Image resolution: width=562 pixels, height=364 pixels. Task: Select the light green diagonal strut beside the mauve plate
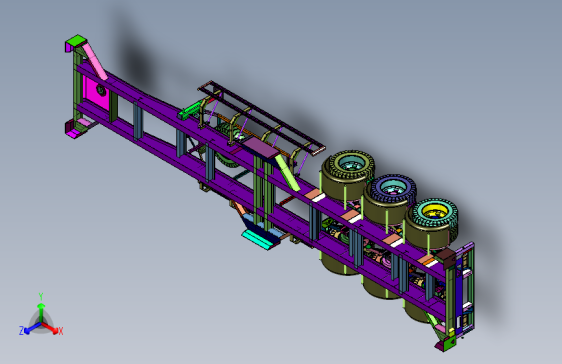pyautogui.click(x=288, y=173)
